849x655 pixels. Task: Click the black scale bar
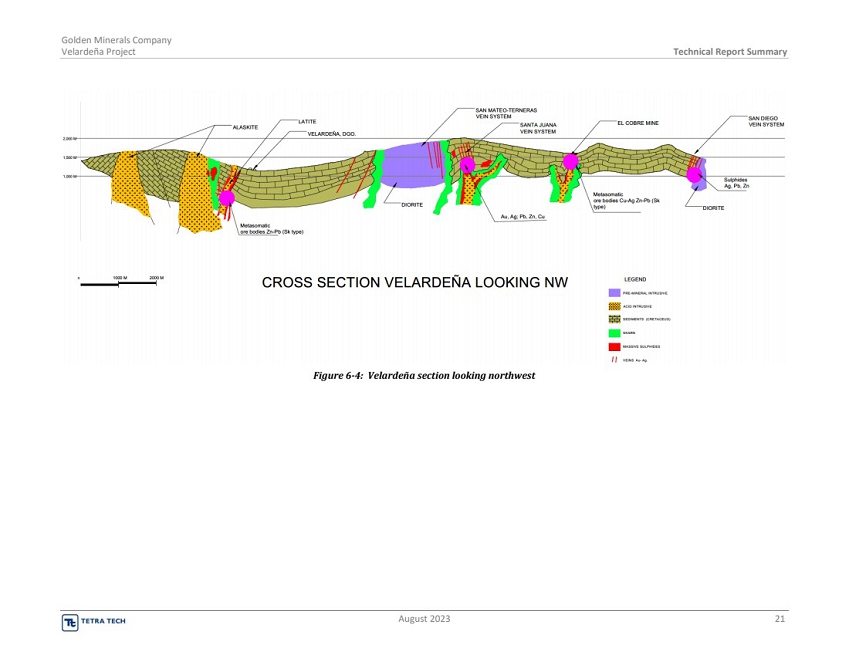[119, 284]
